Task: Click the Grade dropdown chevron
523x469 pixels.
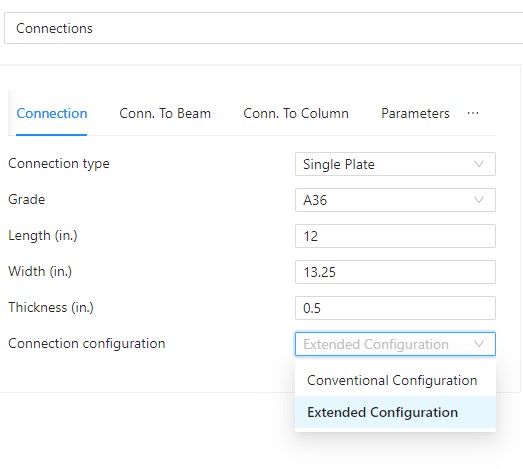Action: click(479, 200)
